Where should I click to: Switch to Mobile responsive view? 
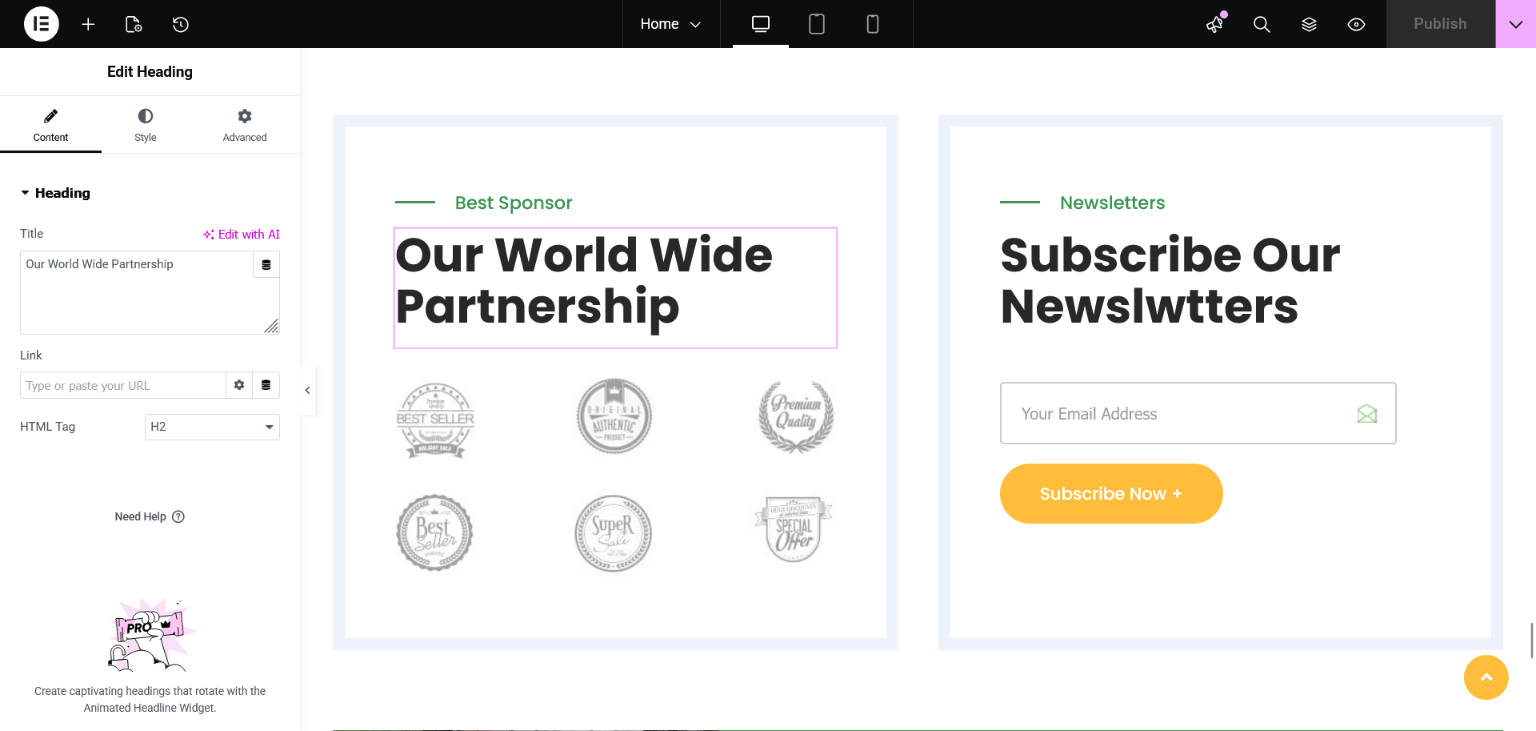[x=873, y=24]
